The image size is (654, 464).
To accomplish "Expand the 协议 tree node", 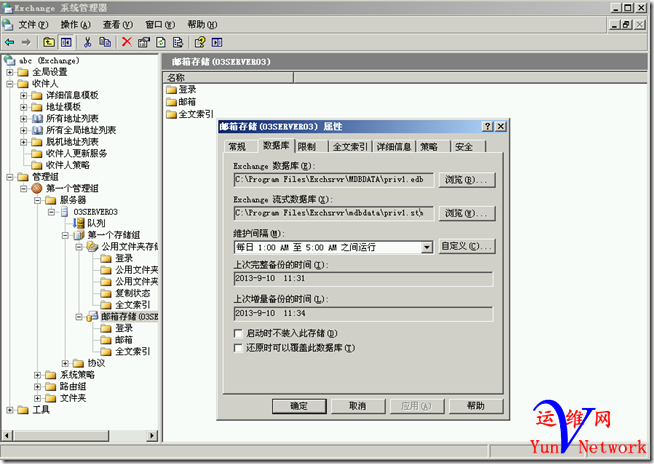I will (x=65, y=363).
